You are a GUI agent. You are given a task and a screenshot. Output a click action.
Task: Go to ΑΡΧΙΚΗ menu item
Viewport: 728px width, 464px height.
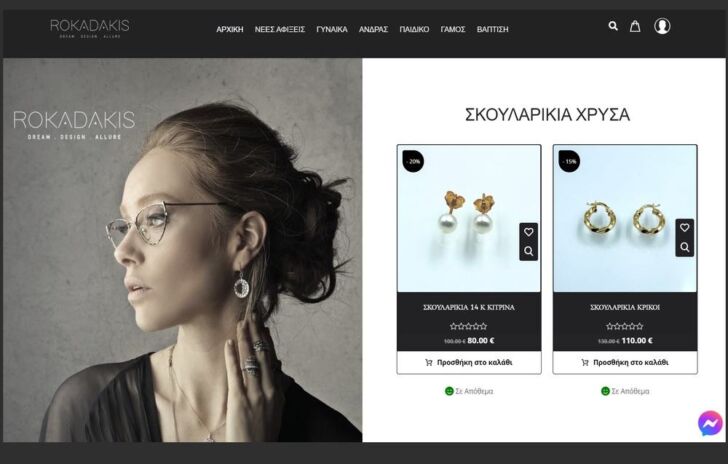(x=230, y=29)
